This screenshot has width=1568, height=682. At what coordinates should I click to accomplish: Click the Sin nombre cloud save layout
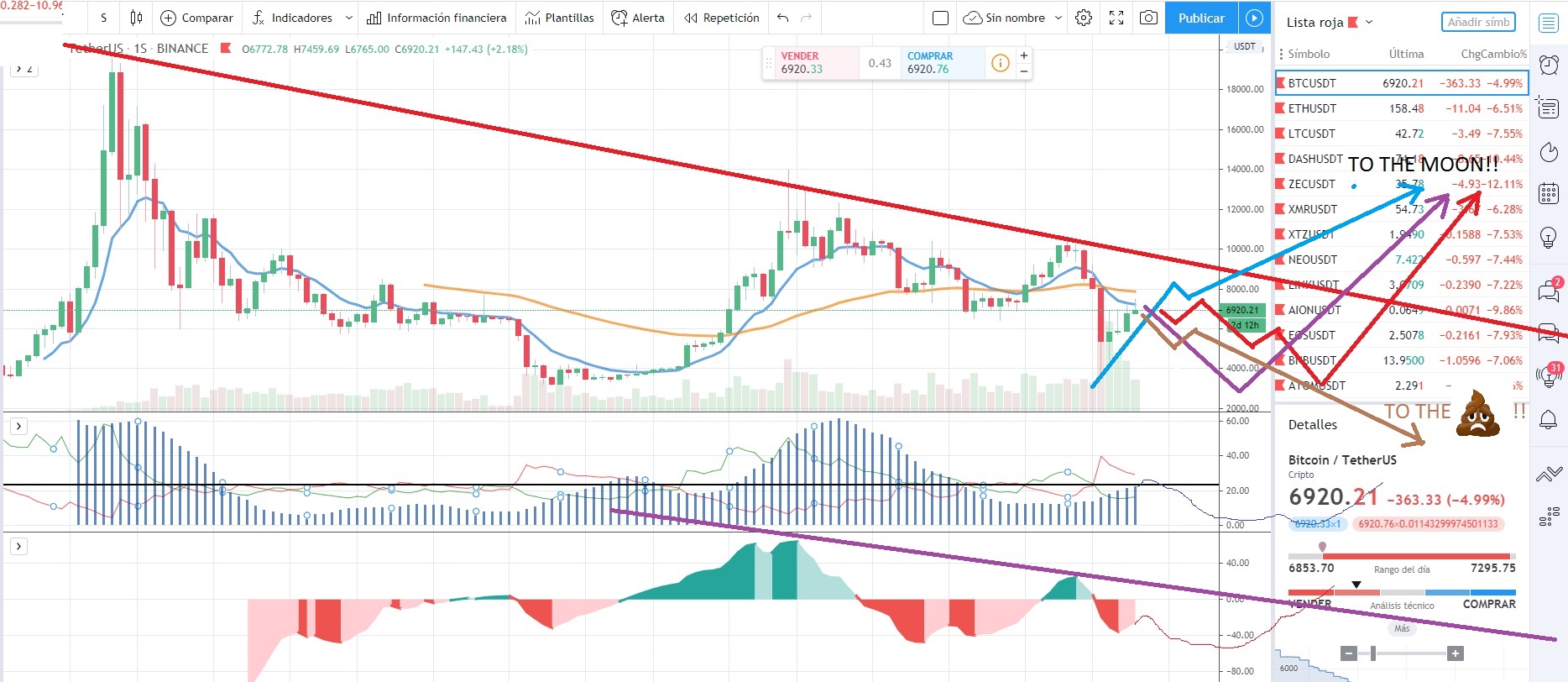pyautogui.click(x=1004, y=18)
